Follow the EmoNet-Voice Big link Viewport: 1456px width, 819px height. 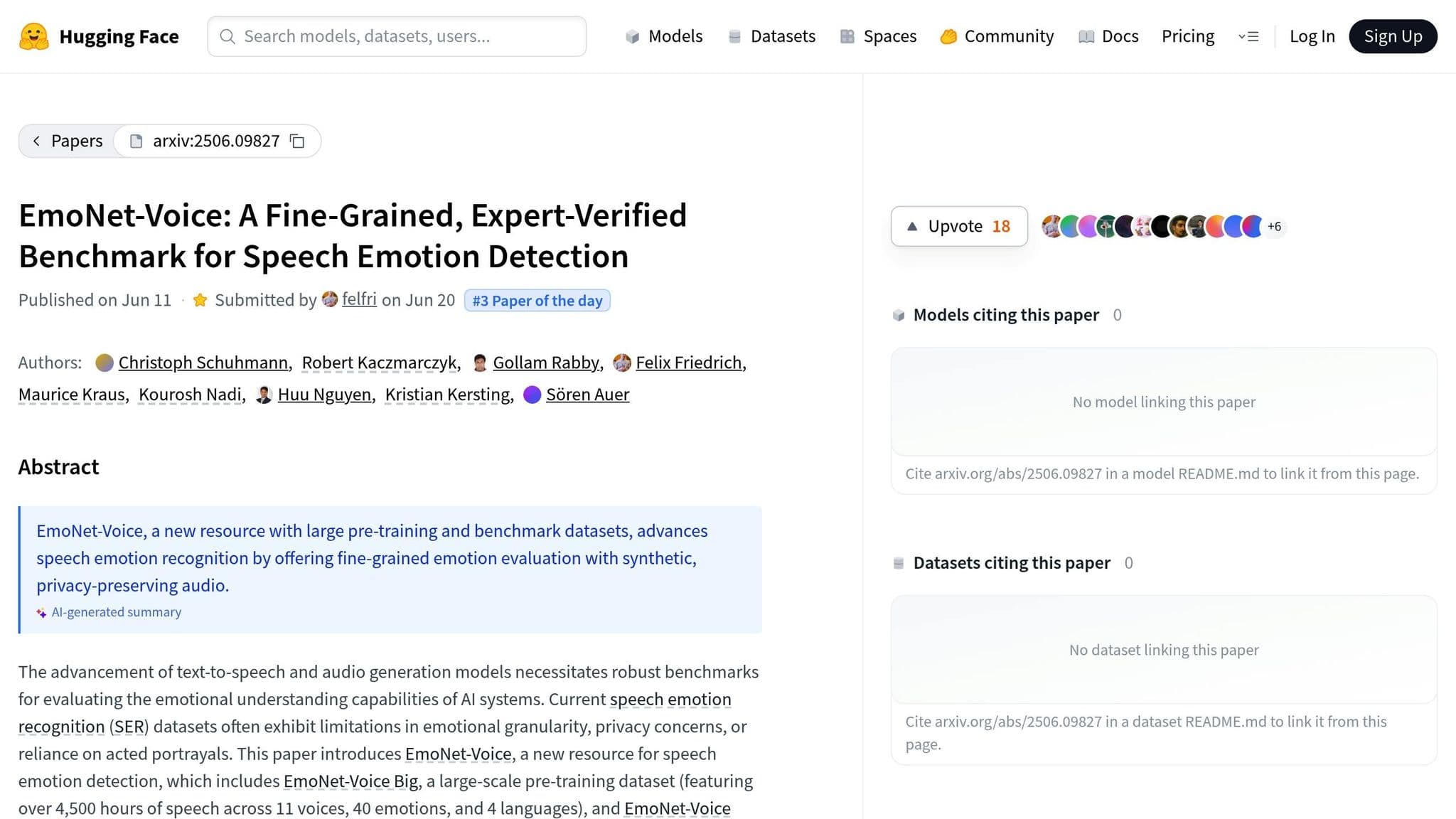[350, 781]
